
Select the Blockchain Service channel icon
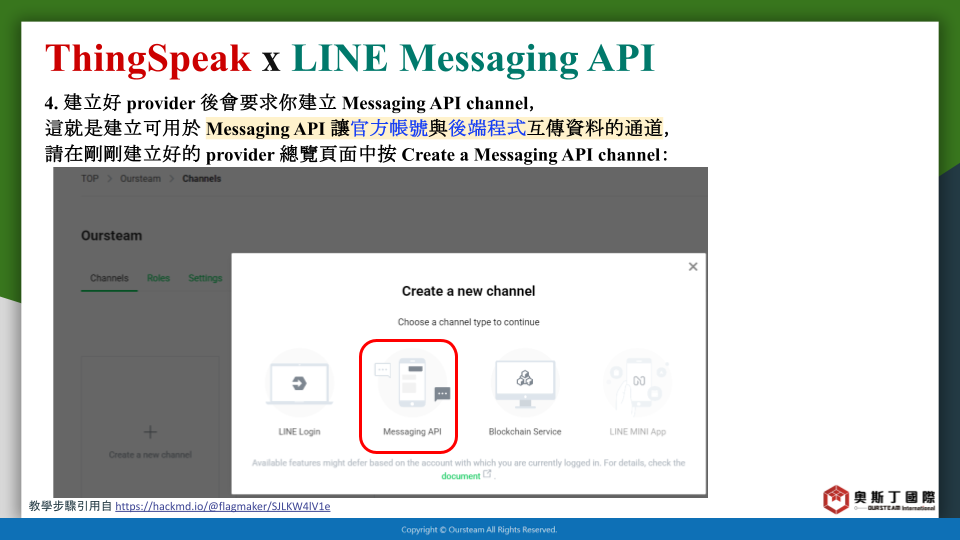coord(525,383)
